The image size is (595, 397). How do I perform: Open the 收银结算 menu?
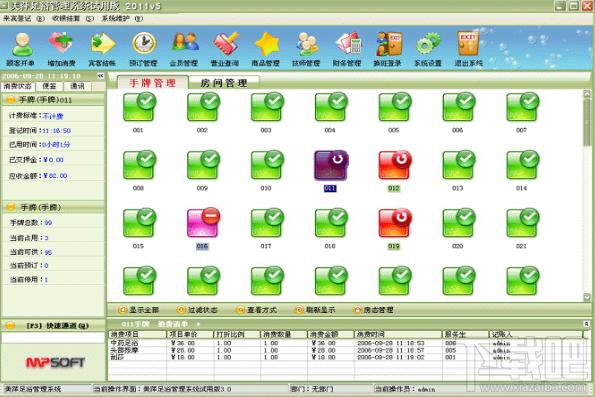tap(73, 18)
